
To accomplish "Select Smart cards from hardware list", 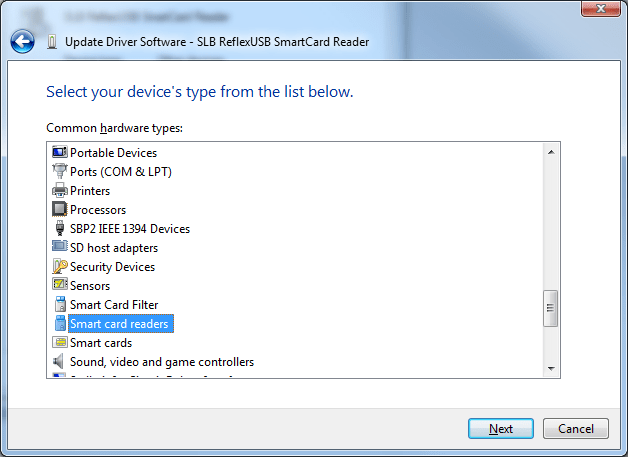I will (x=100, y=343).
